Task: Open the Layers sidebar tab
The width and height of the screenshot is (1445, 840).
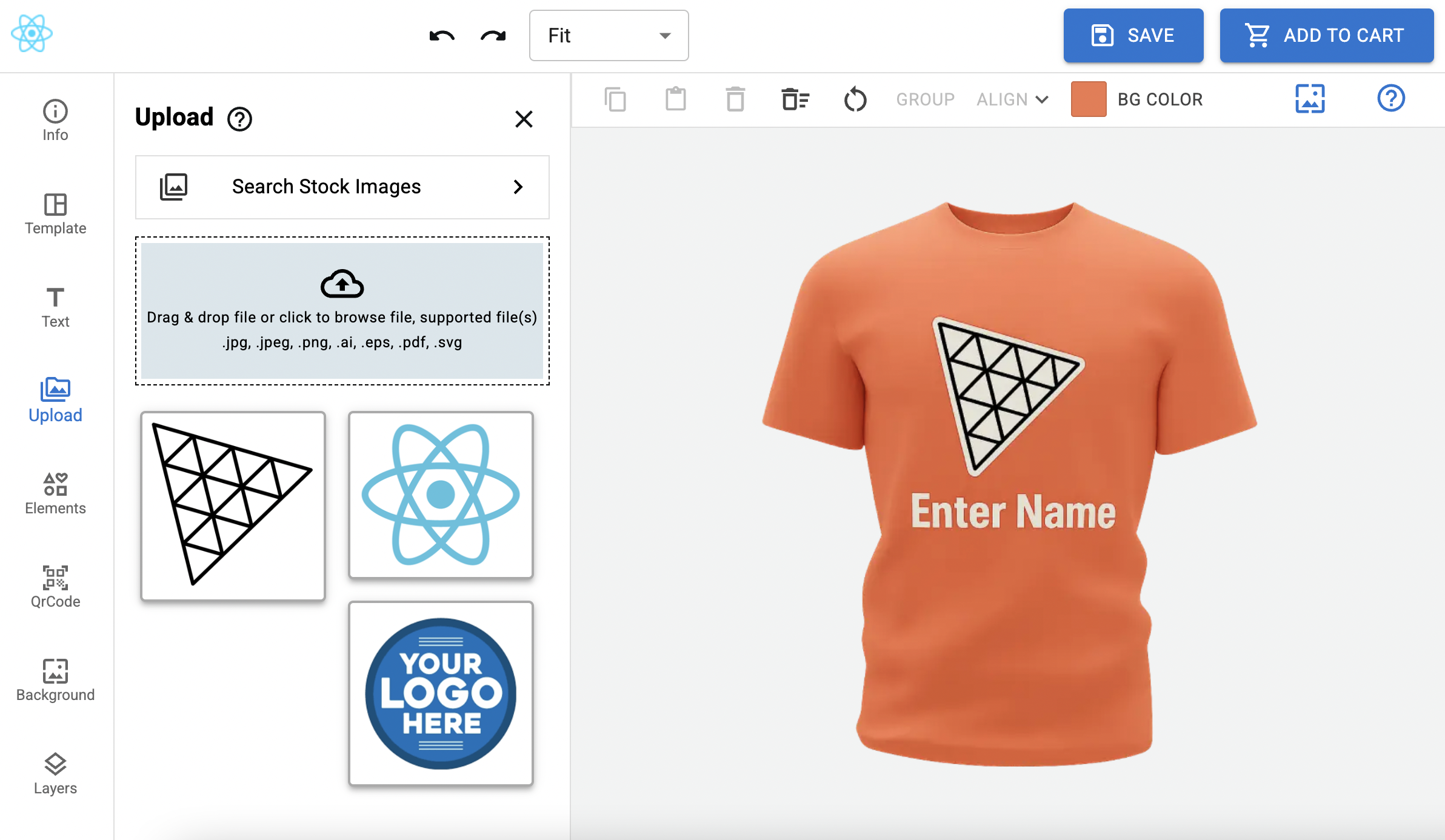Action: 55,773
